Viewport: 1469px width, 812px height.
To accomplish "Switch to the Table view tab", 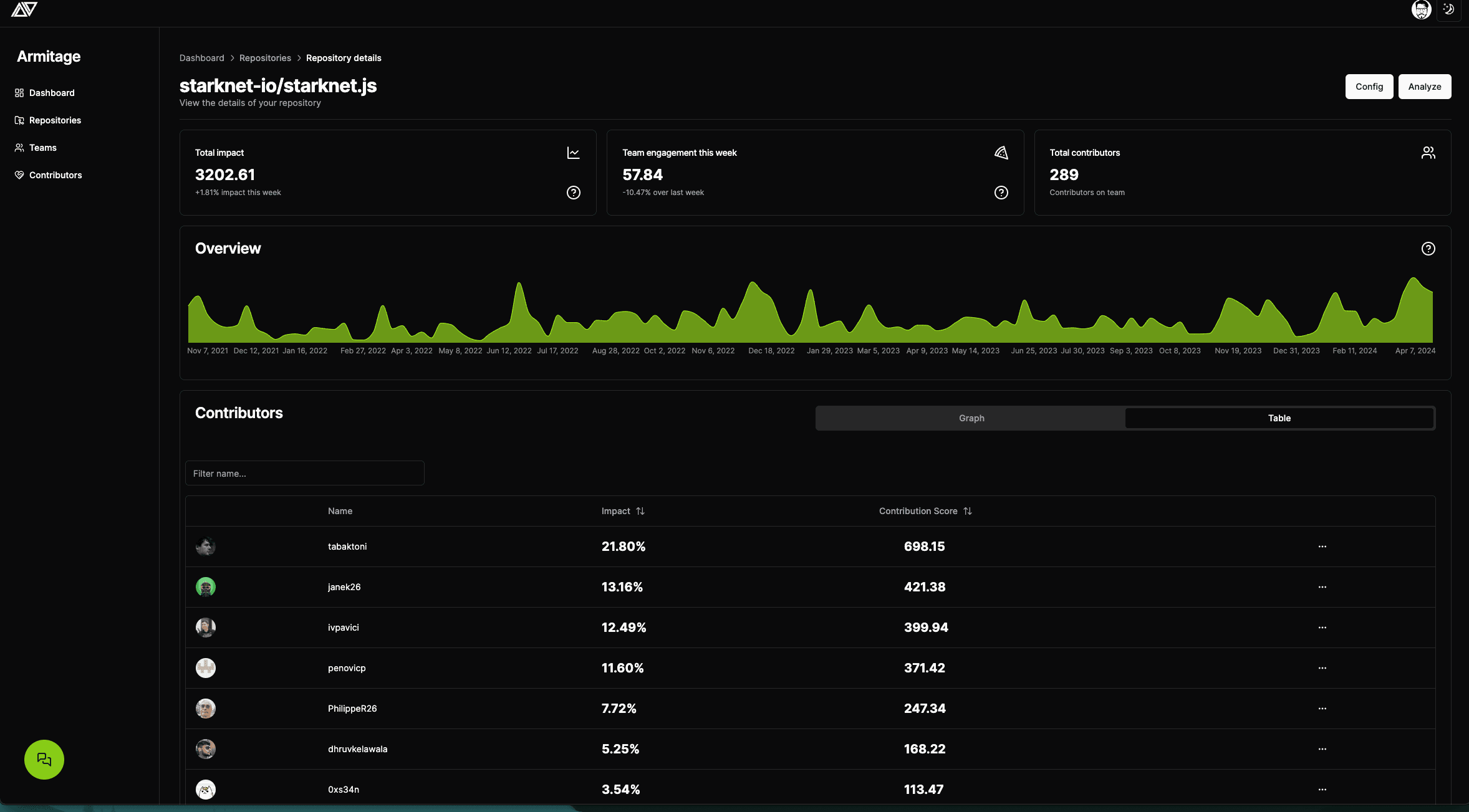I will pos(1279,418).
